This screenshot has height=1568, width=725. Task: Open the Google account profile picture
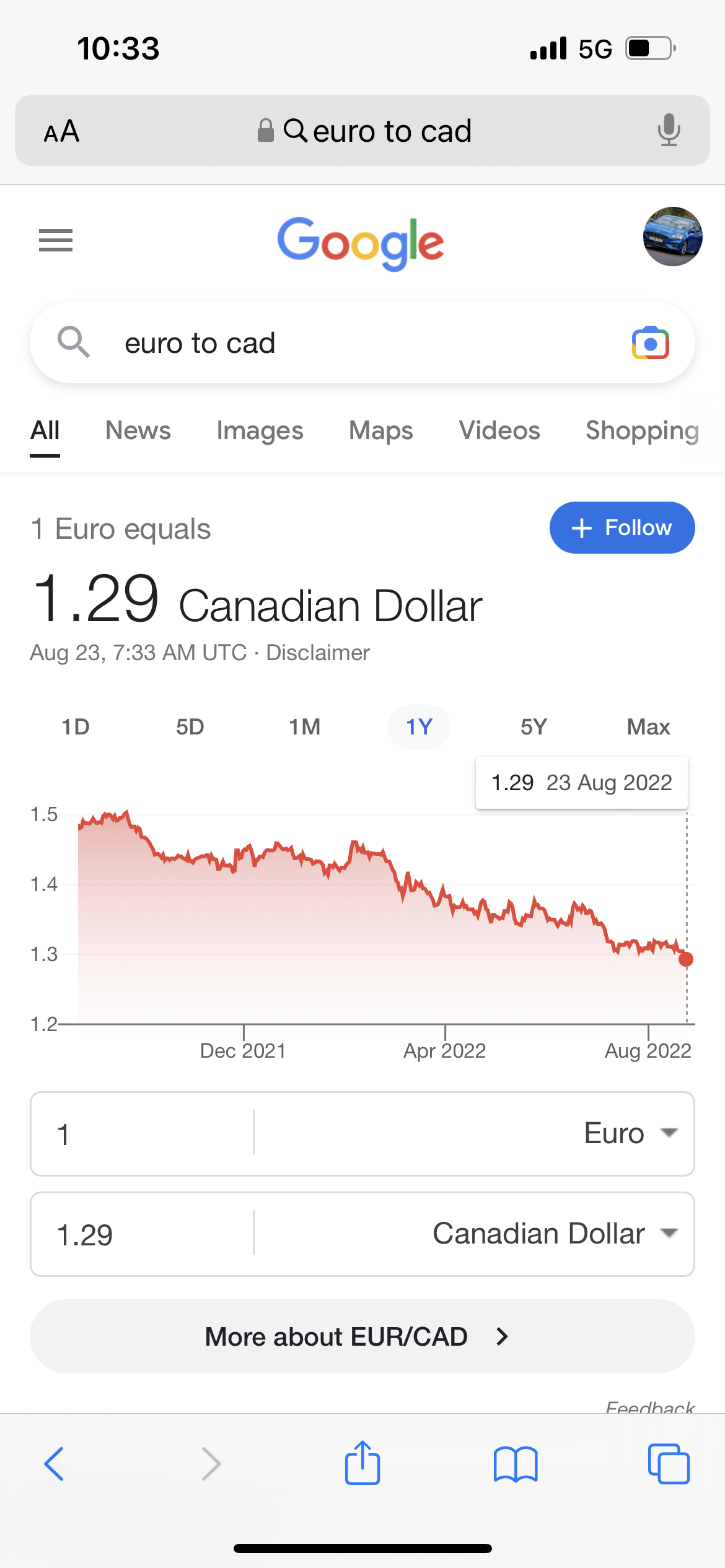coord(672,237)
